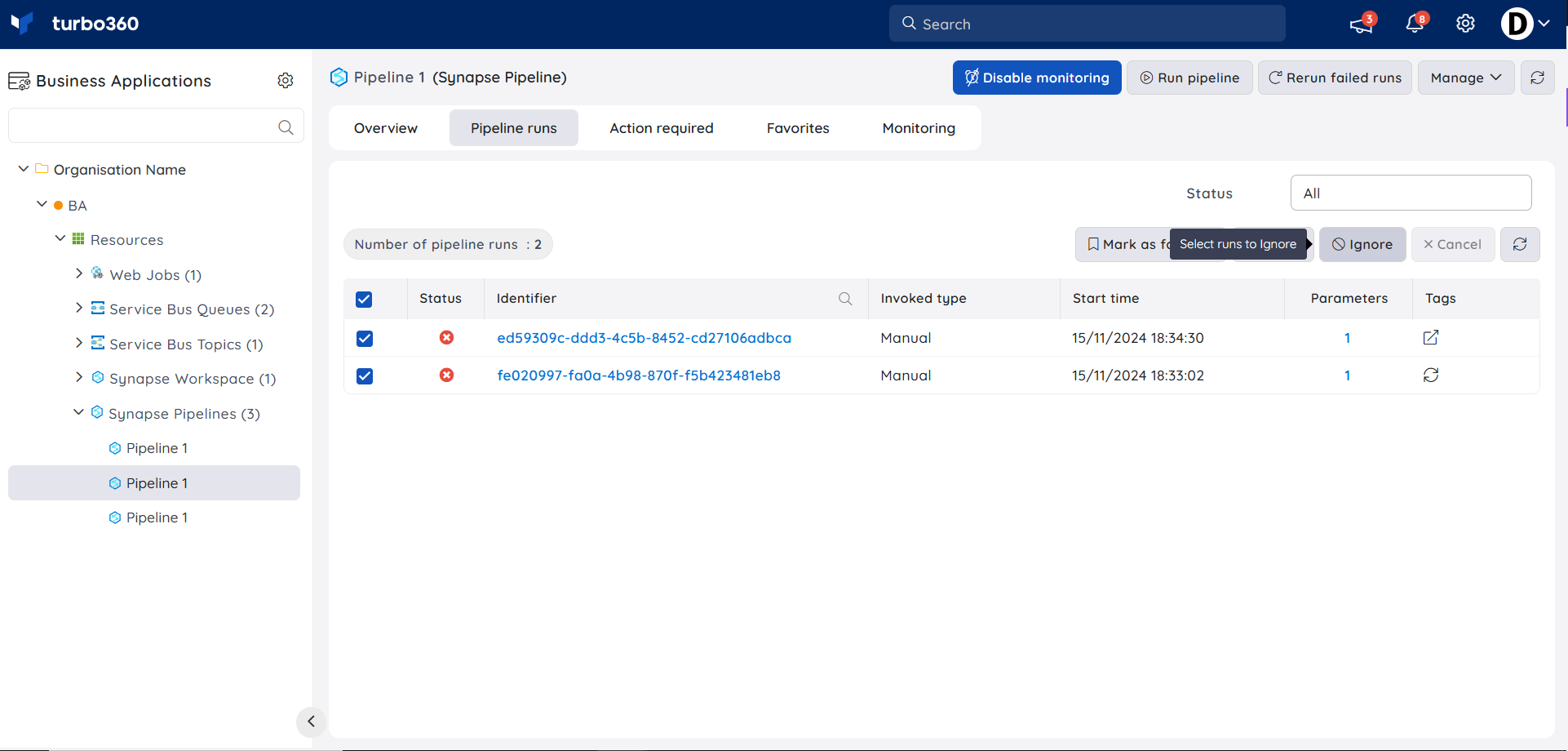
Task: Click Number of pipeline runs badge
Action: (448, 244)
